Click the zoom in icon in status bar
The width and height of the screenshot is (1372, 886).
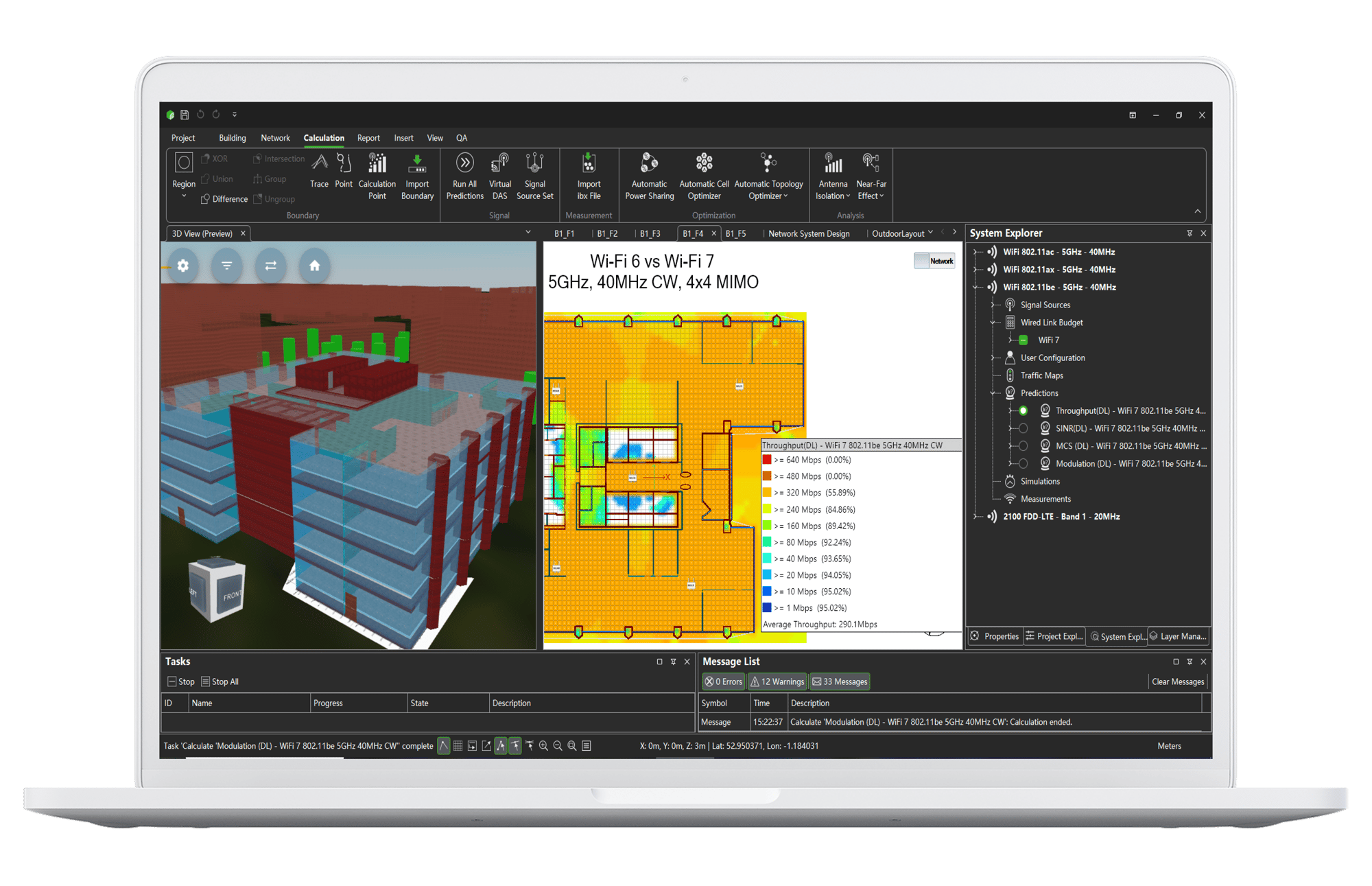[x=543, y=746]
